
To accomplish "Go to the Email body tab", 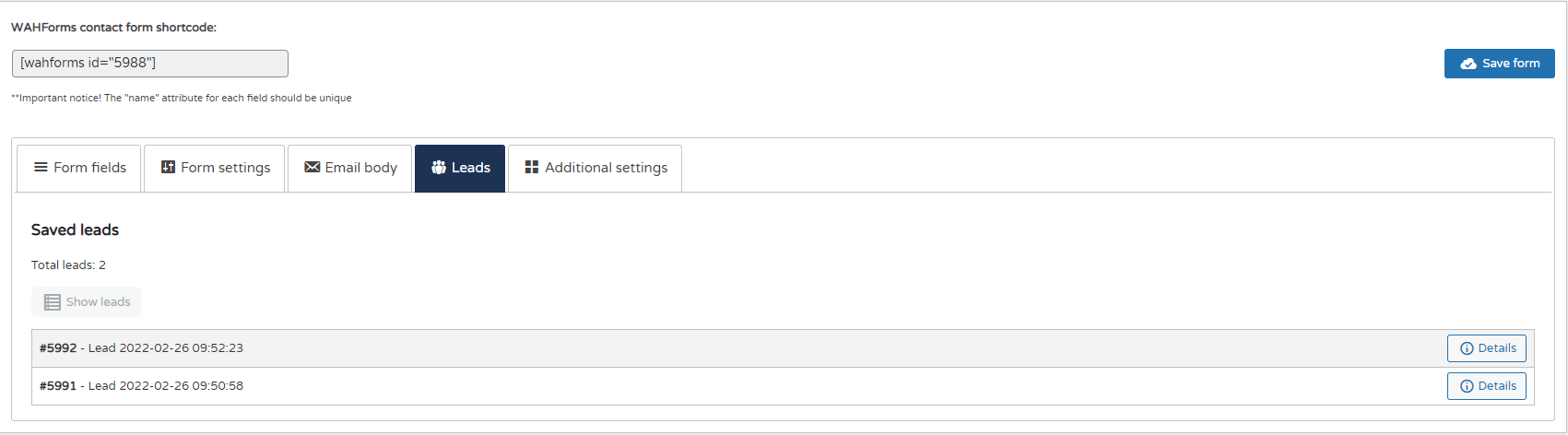I will (x=350, y=169).
